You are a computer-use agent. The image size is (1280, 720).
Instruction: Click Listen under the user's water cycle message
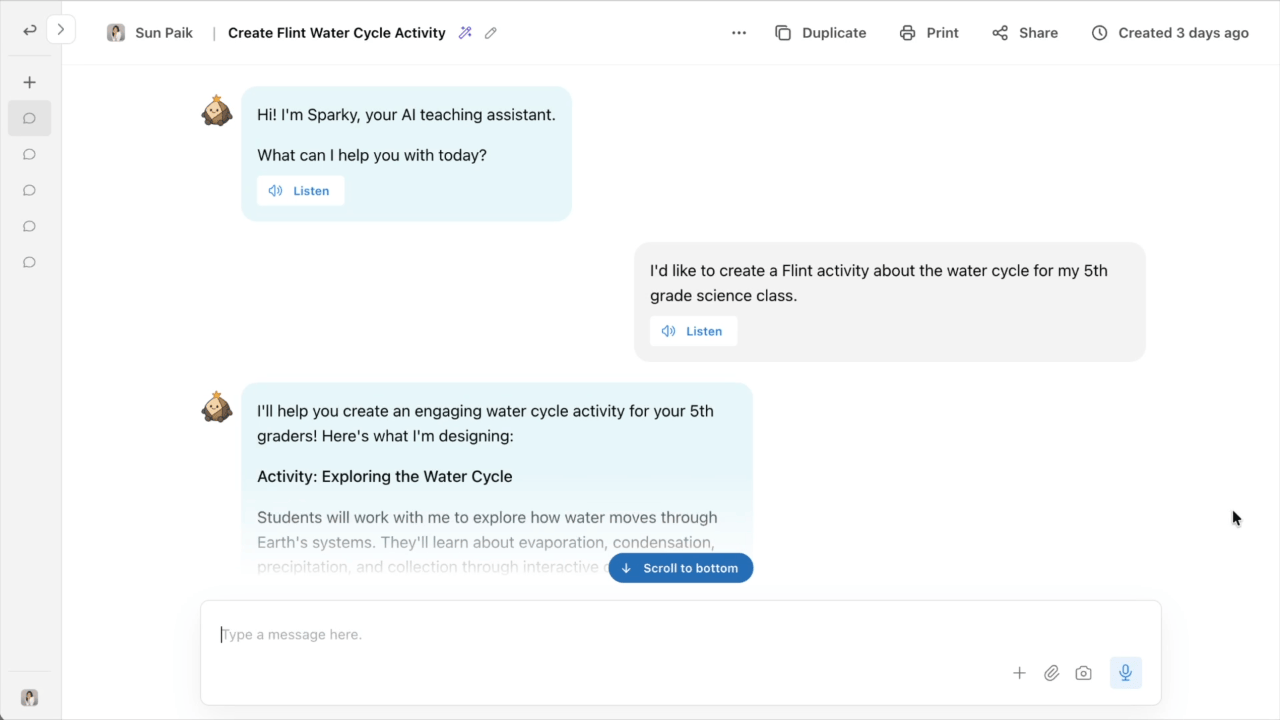click(693, 331)
